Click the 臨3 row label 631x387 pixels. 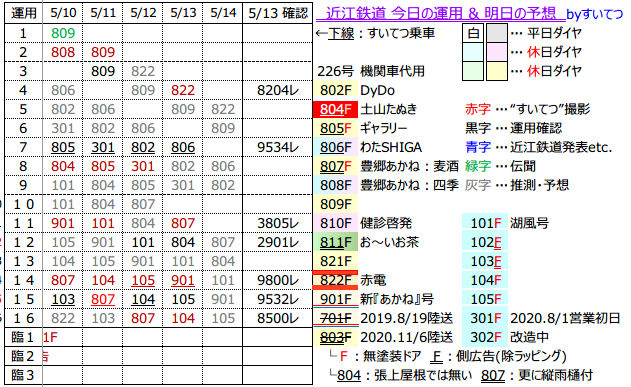(x=23, y=375)
